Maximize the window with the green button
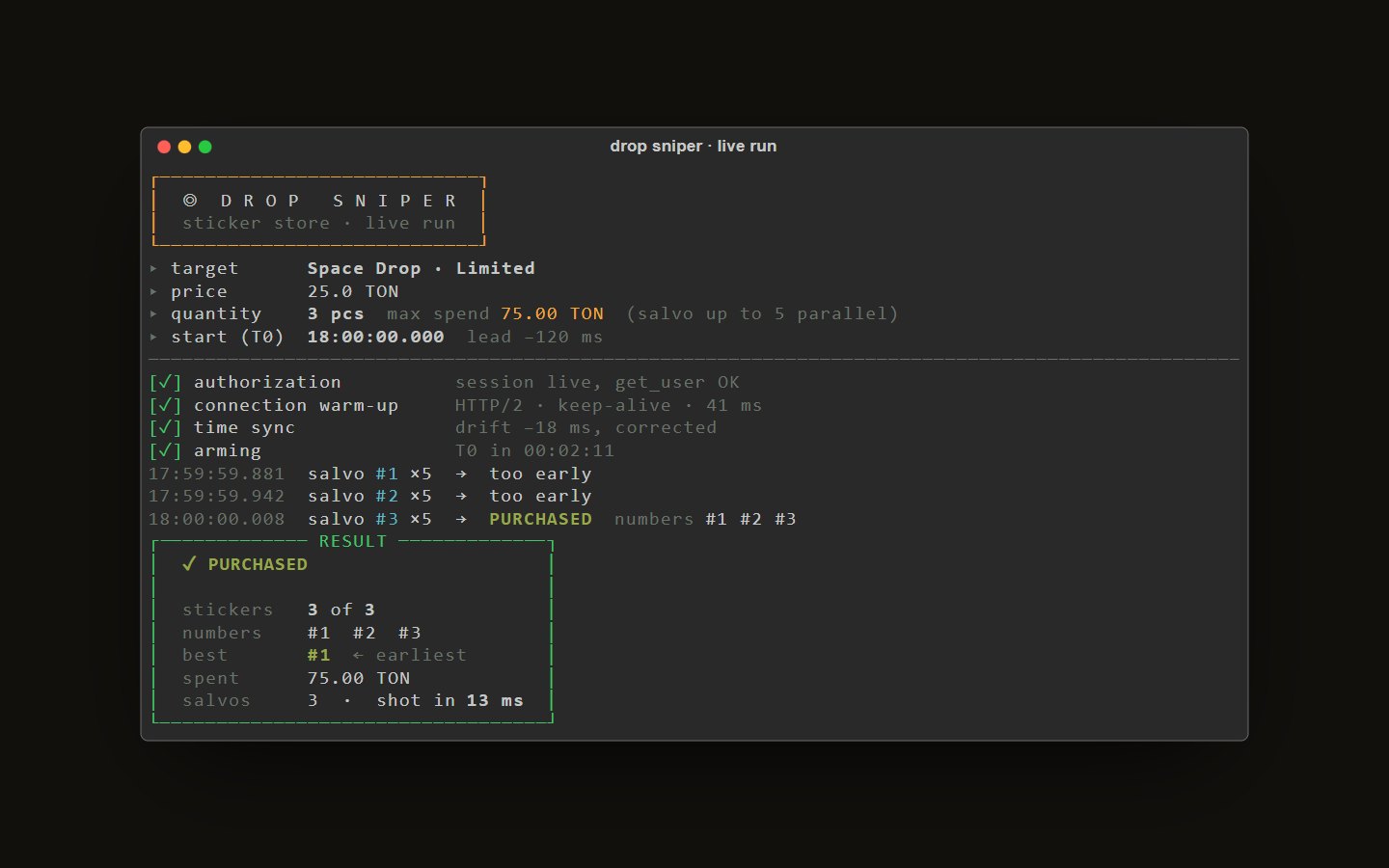Image resolution: width=1389 pixels, height=868 pixels. point(204,147)
